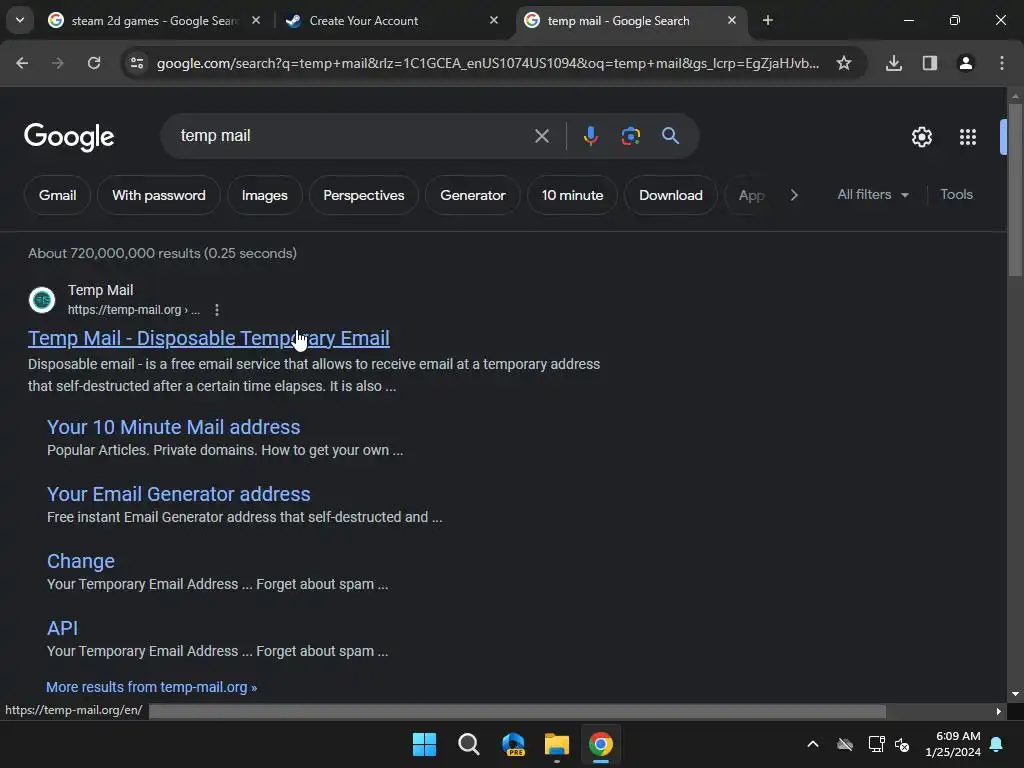Open Windows Start menu
The image size is (1024, 768).
point(424,744)
